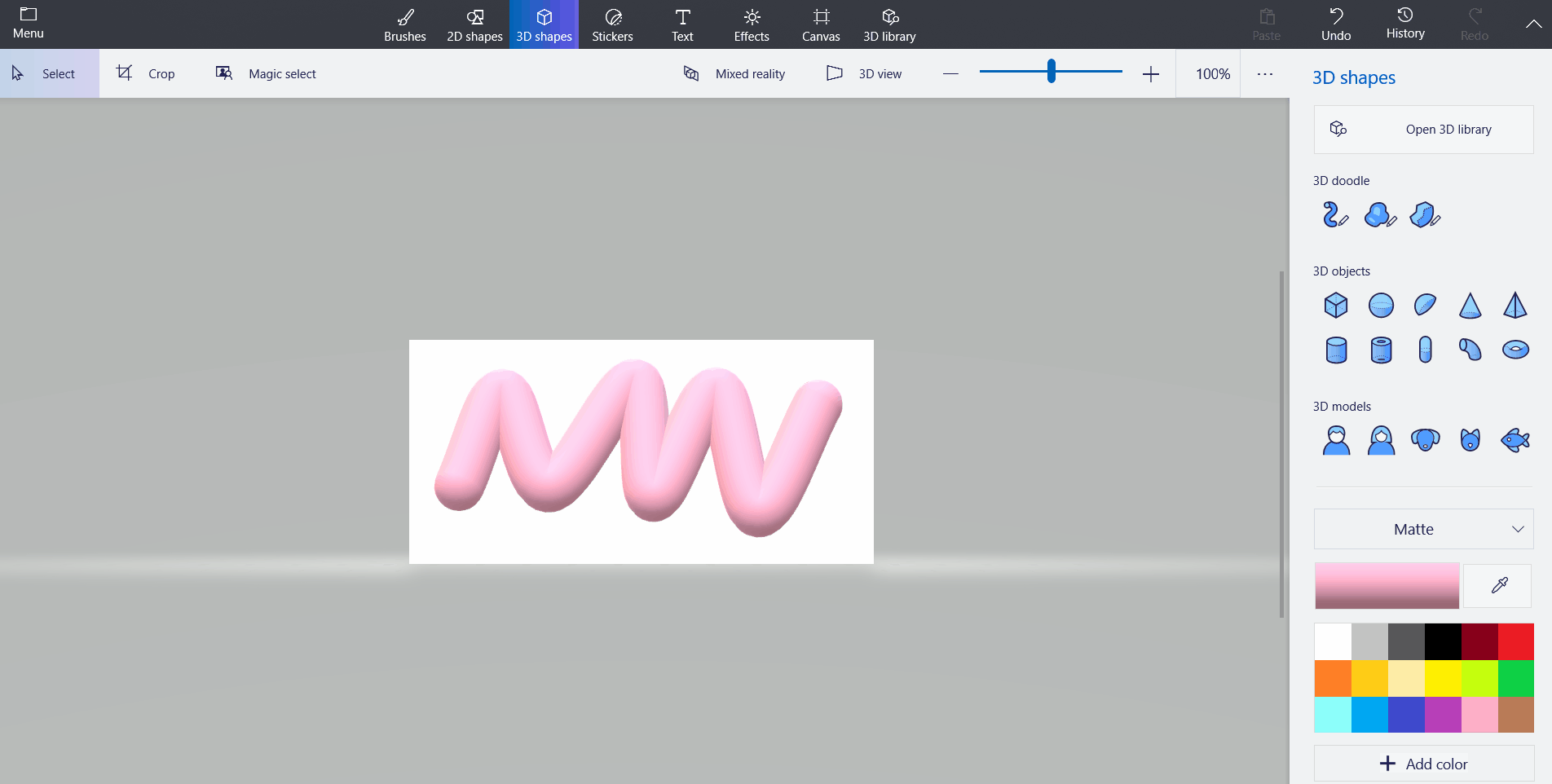Select the cone 3D object
The height and width of the screenshot is (784, 1552).
(1470, 306)
